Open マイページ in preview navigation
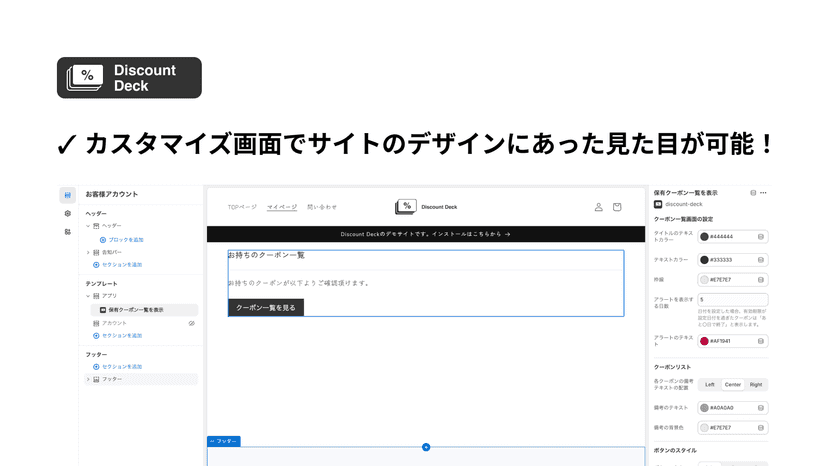This screenshot has height=466, width=828. pos(281,207)
